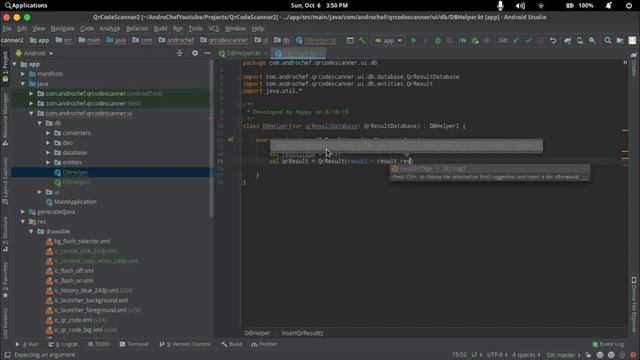Click the Make Project hammer icon

click(x=362, y=40)
